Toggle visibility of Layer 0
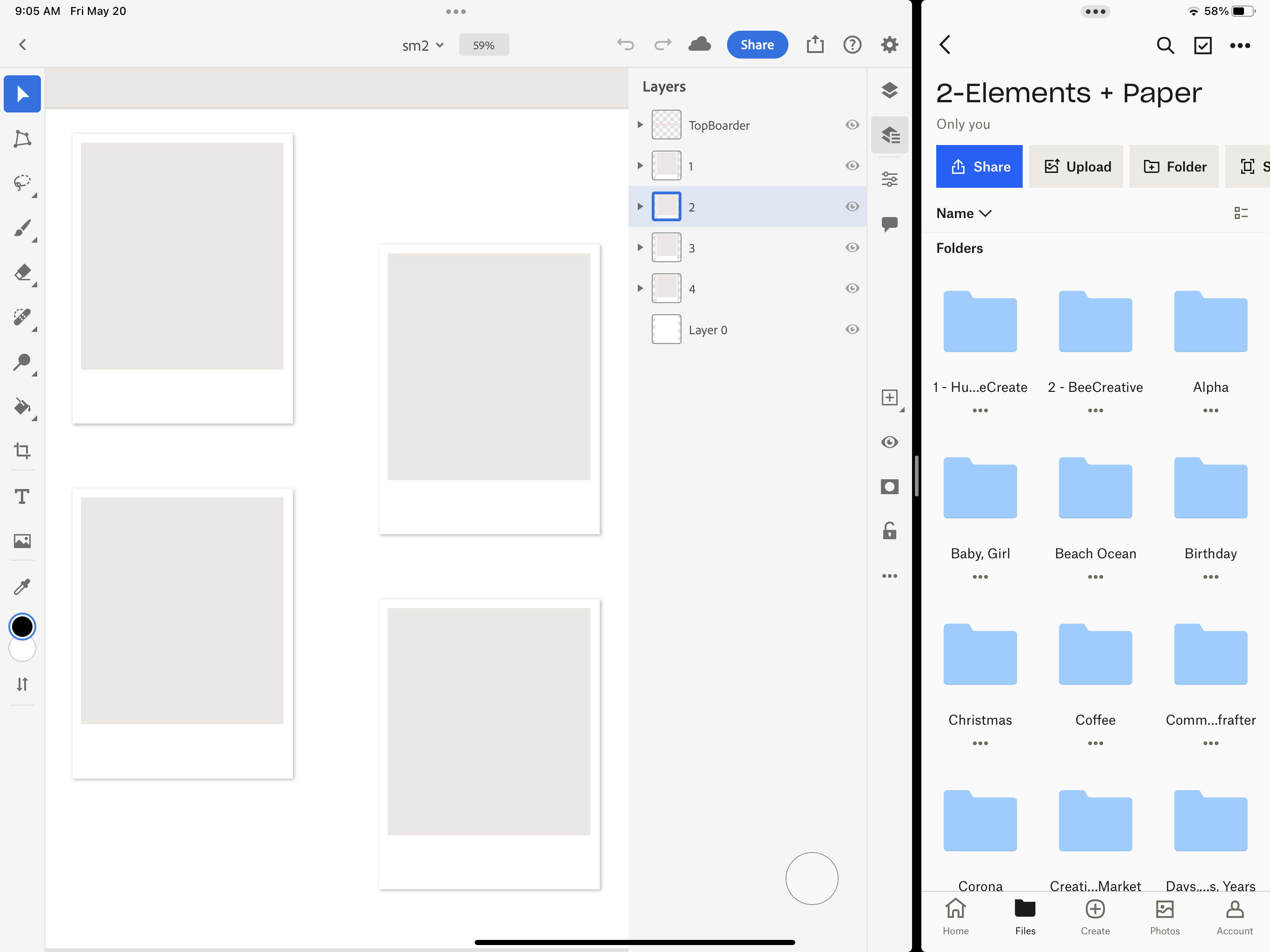The width and height of the screenshot is (1270, 952). pos(852,329)
